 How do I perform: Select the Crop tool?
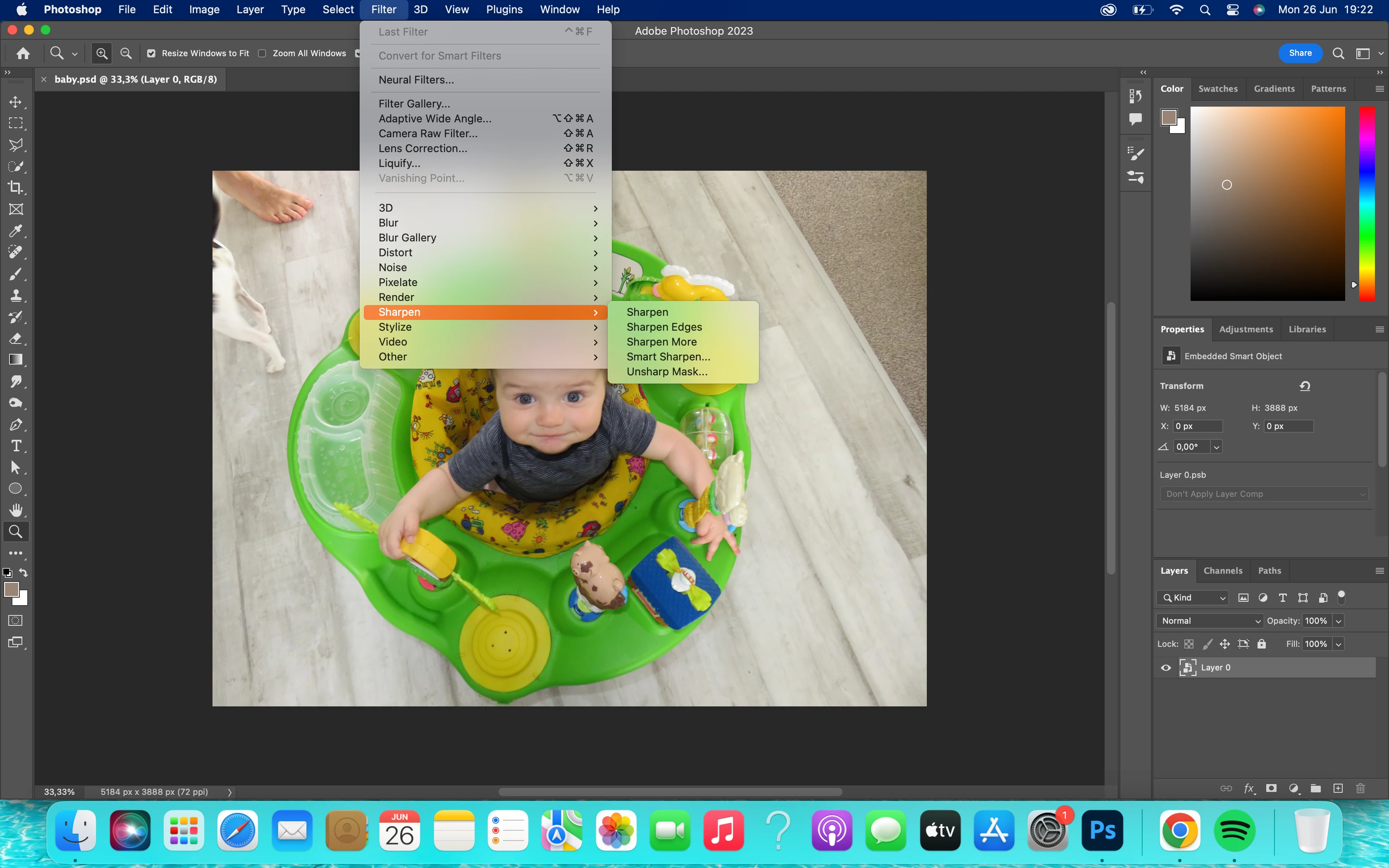[x=15, y=188]
